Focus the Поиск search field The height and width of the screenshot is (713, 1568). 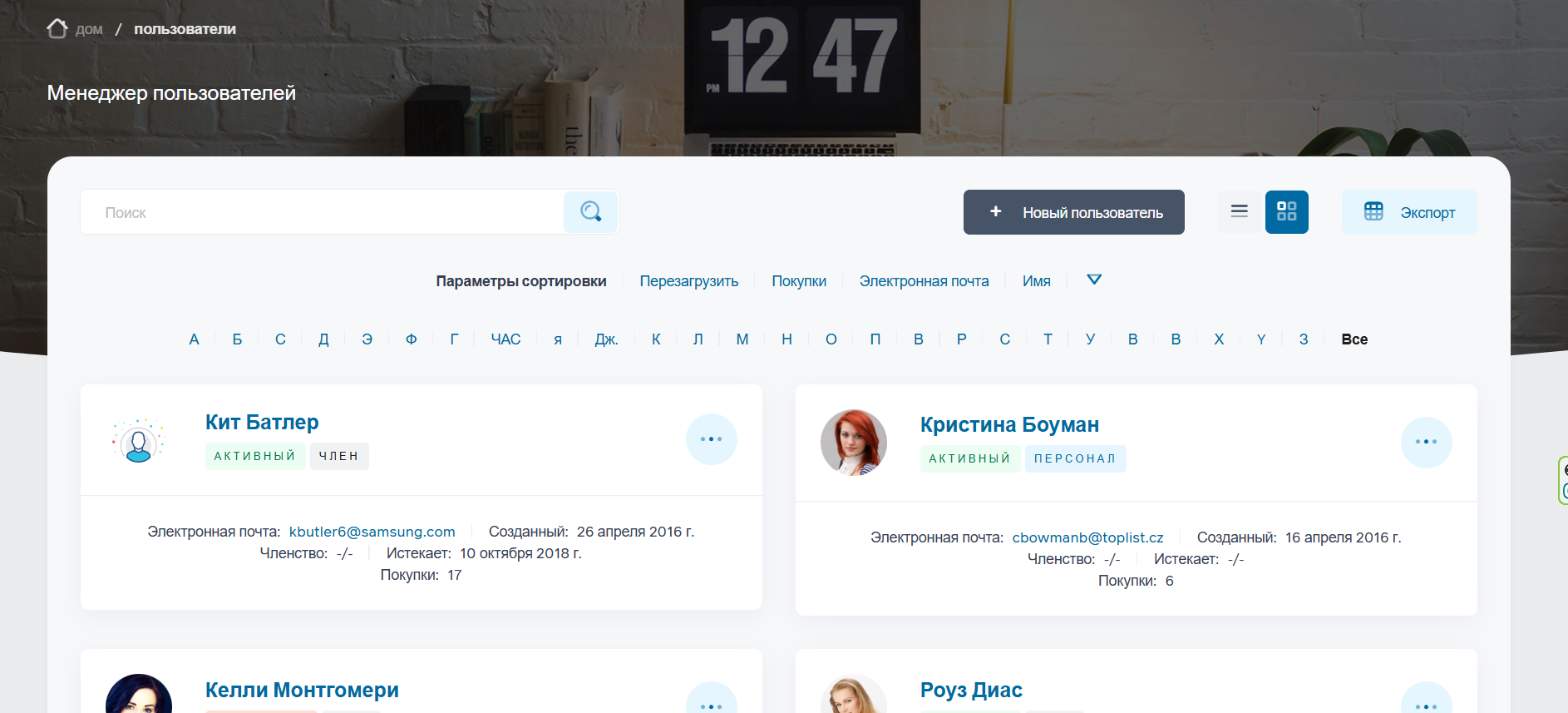[x=323, y=212]
